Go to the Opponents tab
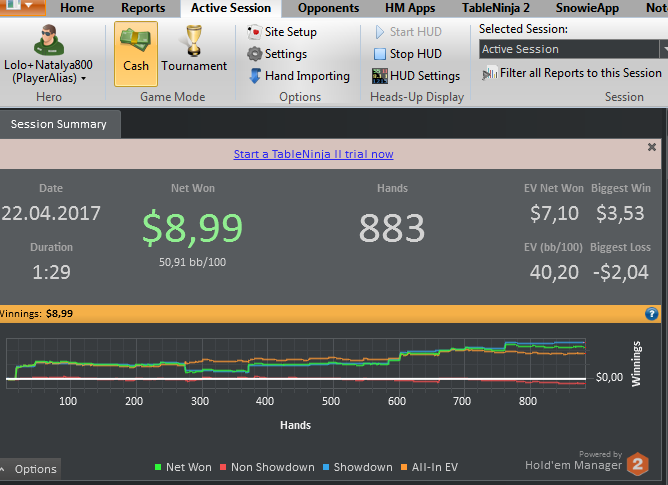 [x=328, y=8]
